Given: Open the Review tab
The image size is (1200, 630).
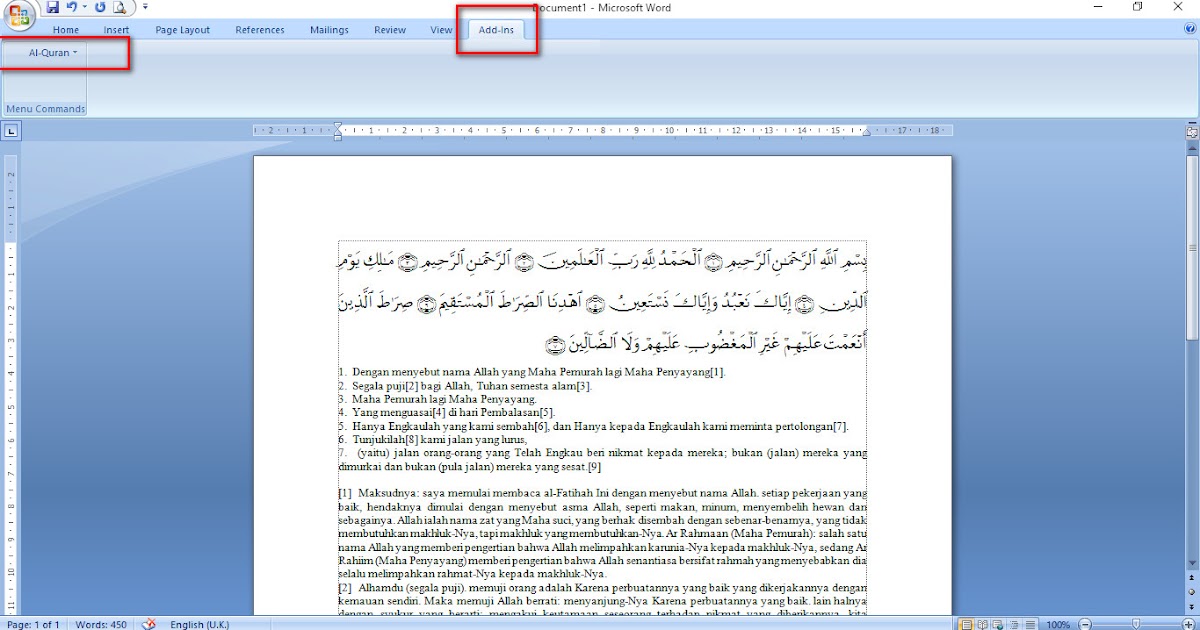Looking at the screenshot, I should [x=390, y=30].
